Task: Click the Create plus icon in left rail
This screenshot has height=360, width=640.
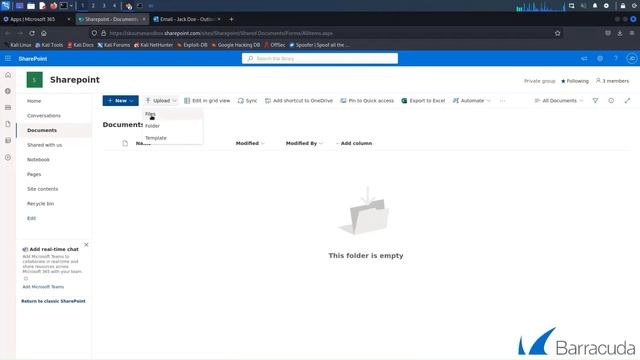Action: pyautogui.click(x=8, y=157)
